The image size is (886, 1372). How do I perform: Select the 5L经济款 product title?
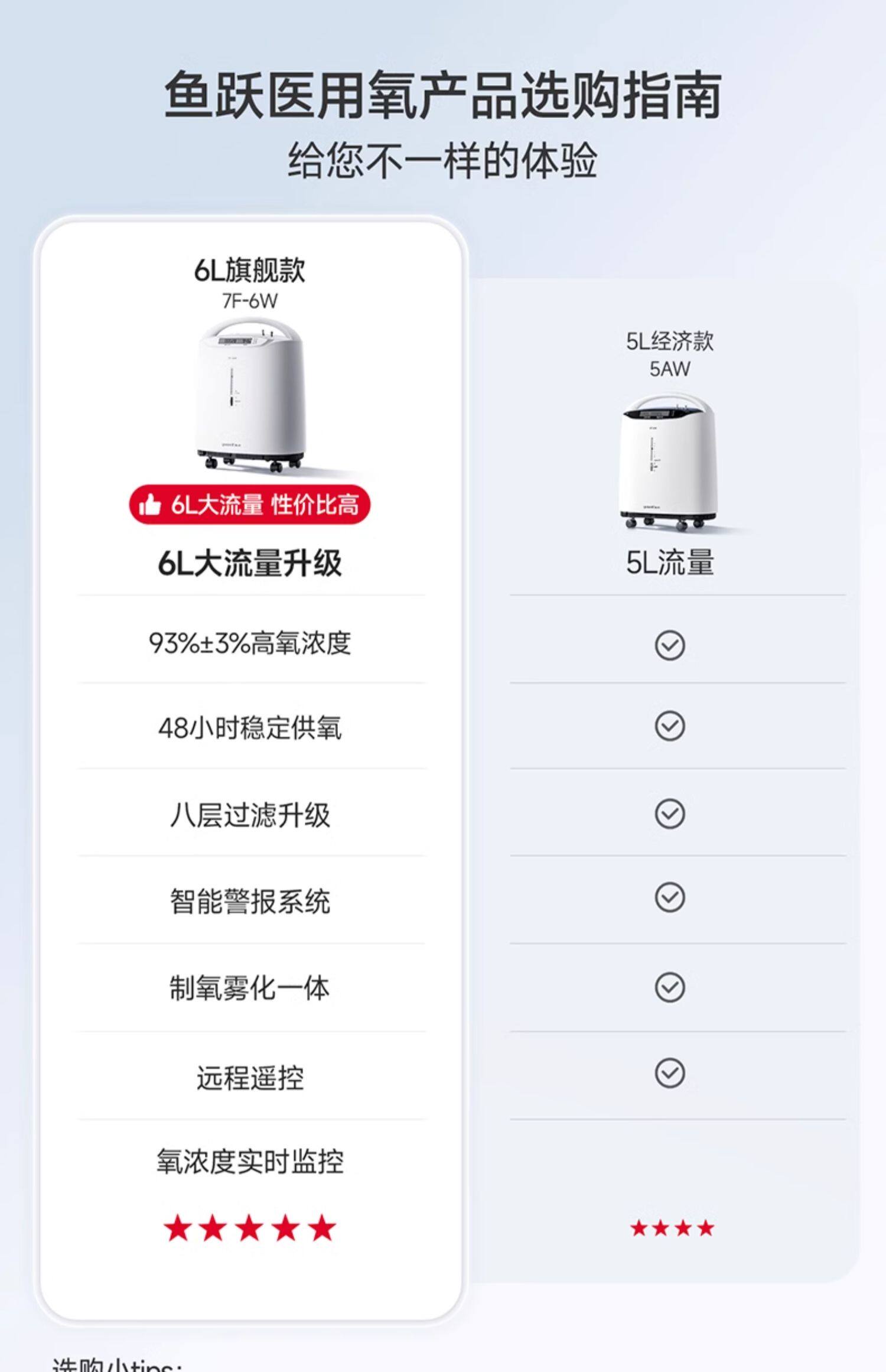[670, 342]
